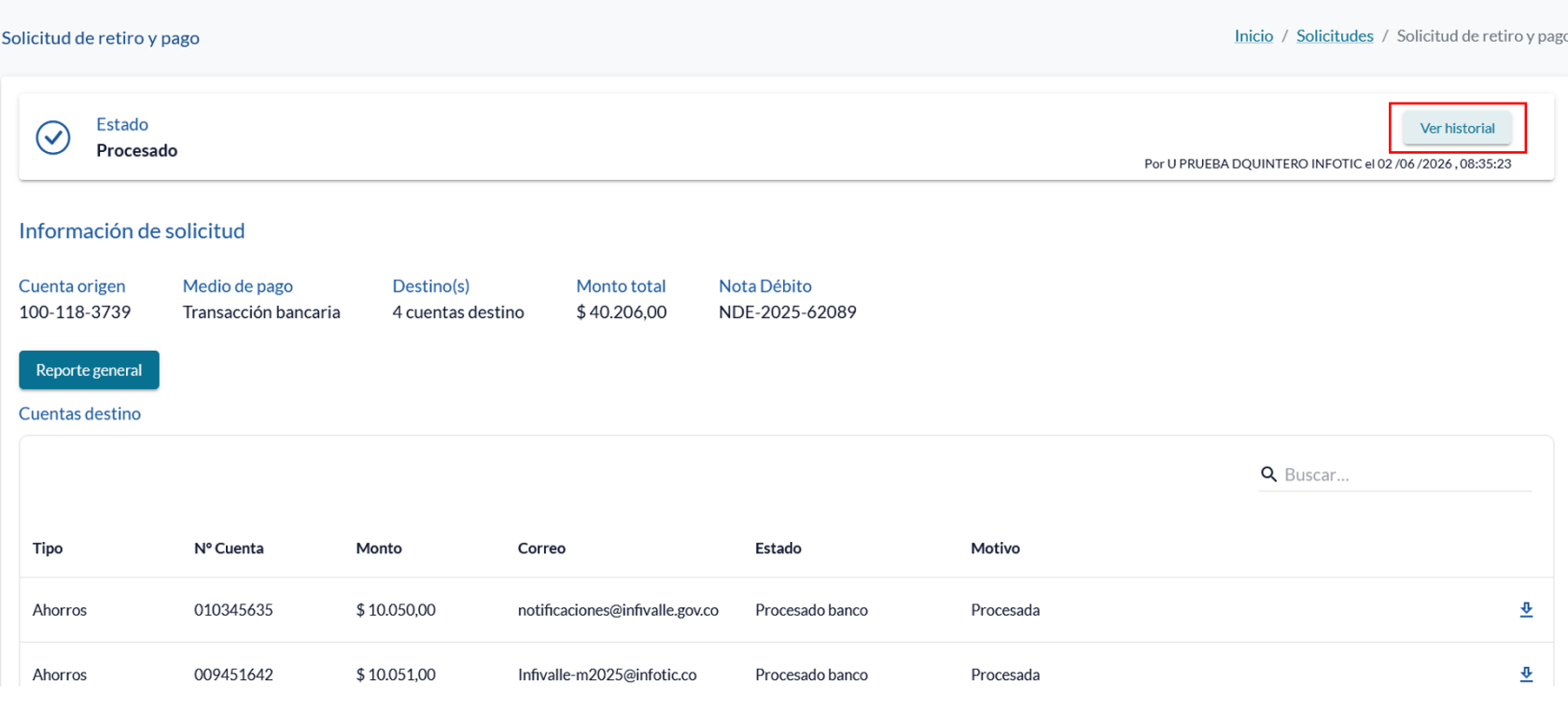Click Transacción bancaria payment method
Image resolution: width=1568 pixels, height=707 pixels.
(x=261, y=312)
